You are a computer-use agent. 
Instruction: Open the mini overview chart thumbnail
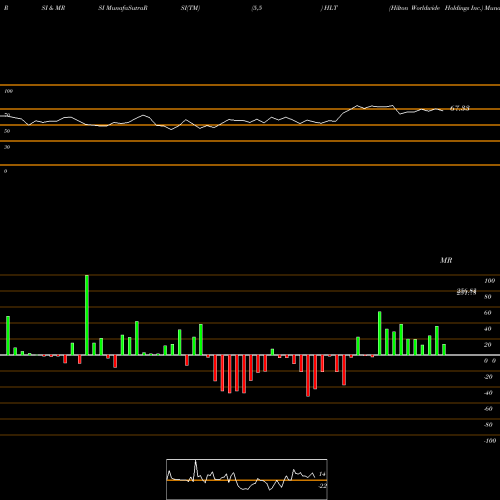pos(247,479)
